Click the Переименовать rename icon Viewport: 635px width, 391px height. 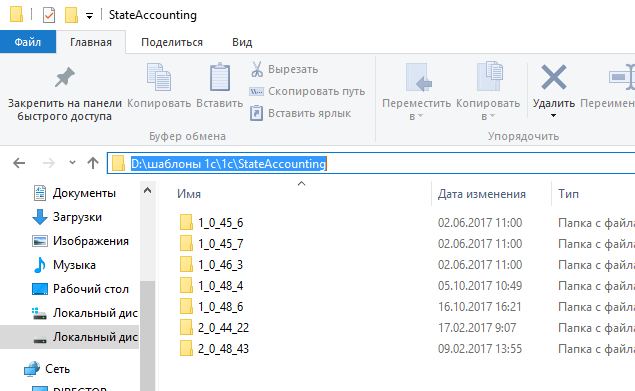[622, 77]
